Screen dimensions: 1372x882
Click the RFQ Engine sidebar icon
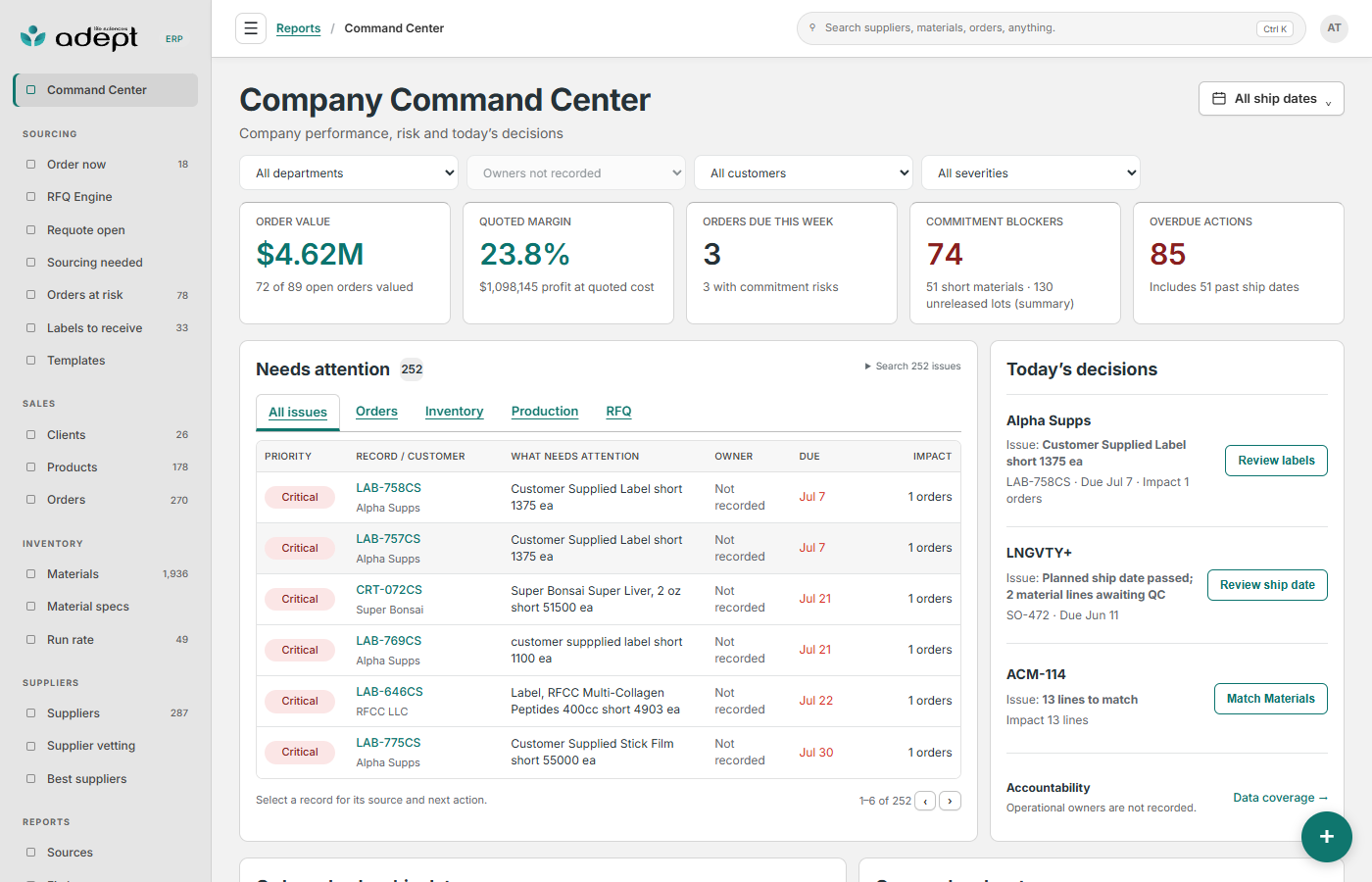(x=31, y=197)
